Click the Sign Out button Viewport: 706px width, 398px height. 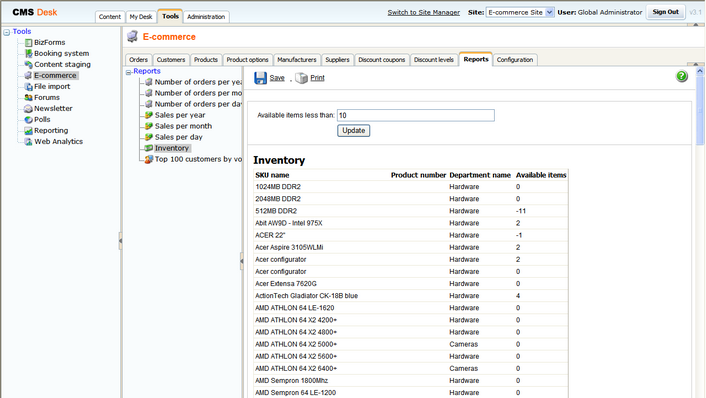pos(665,12)
